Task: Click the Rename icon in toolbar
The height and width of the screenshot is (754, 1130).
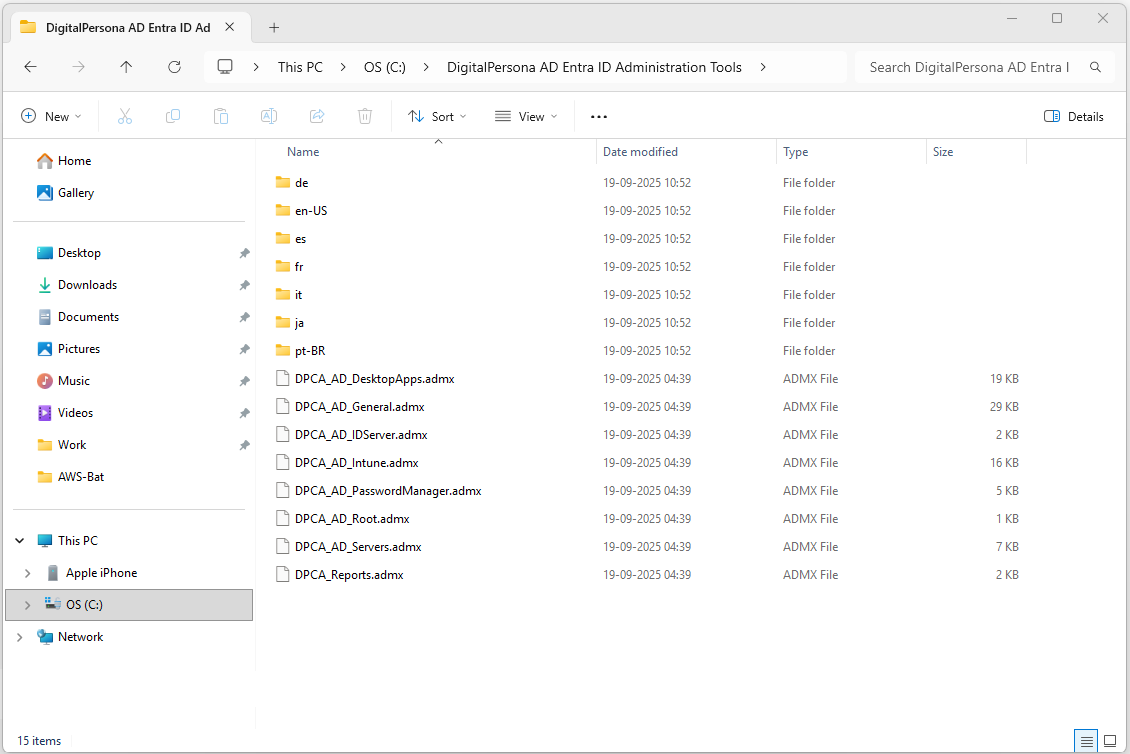Action: (269, 117)
